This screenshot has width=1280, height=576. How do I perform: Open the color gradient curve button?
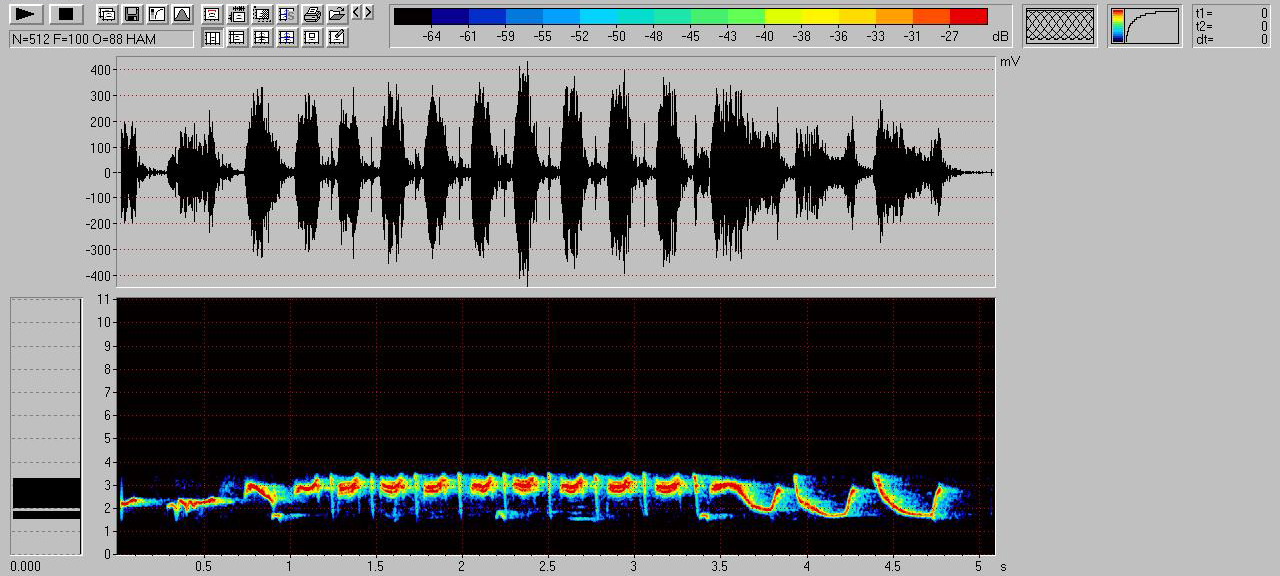coord(1144,26)
